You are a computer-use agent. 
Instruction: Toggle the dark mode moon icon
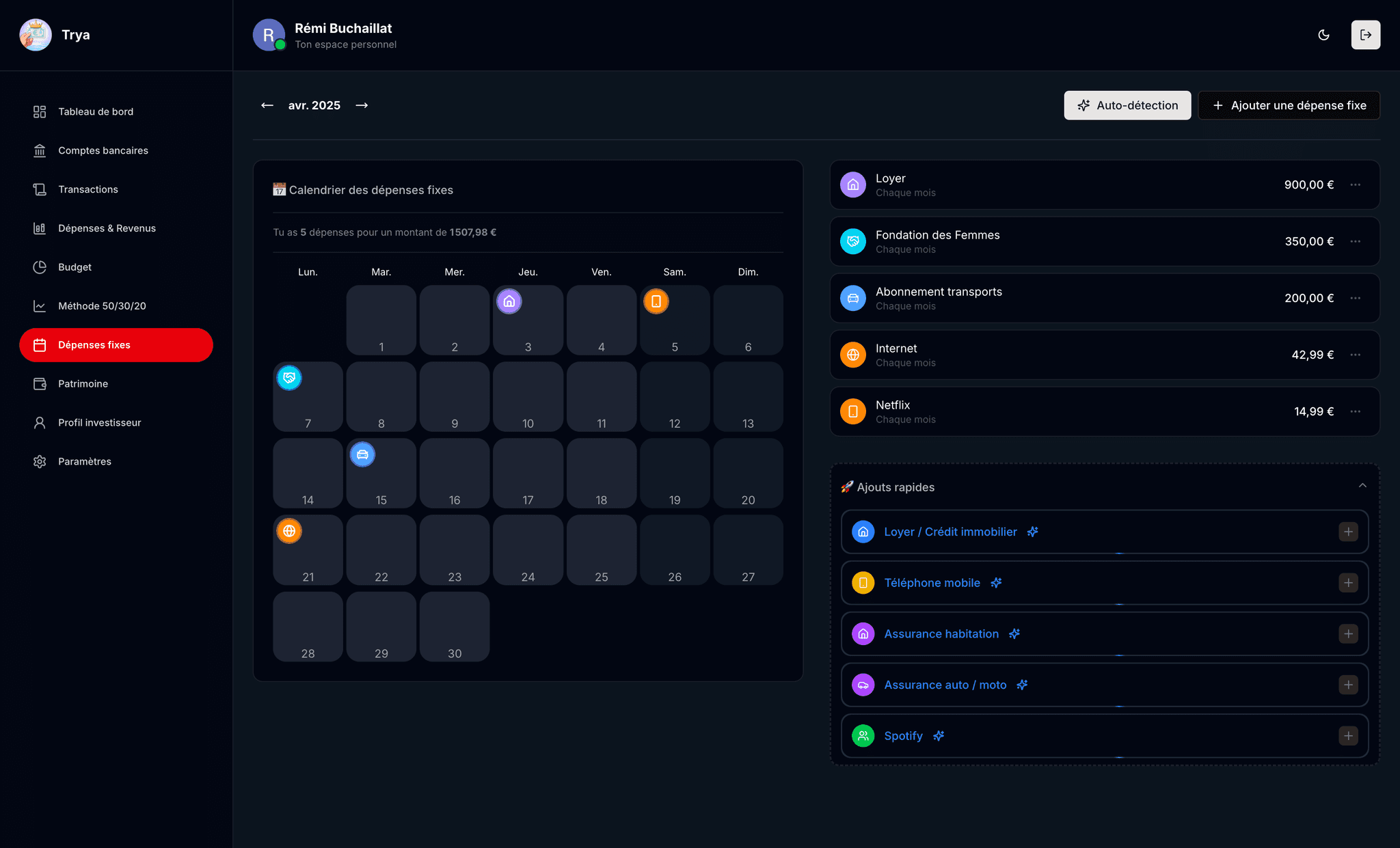1323,35
